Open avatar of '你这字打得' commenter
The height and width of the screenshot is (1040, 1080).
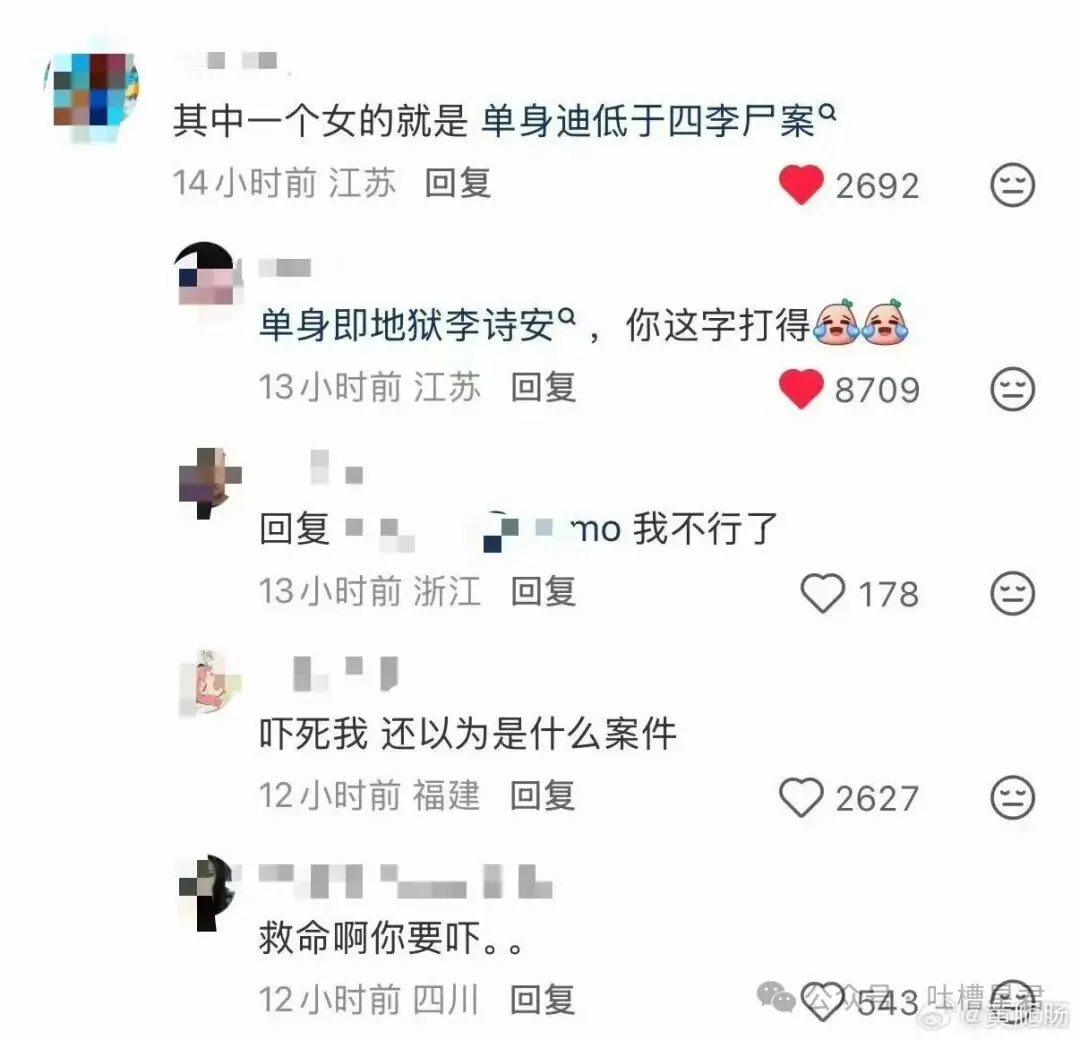coord(209,274)
